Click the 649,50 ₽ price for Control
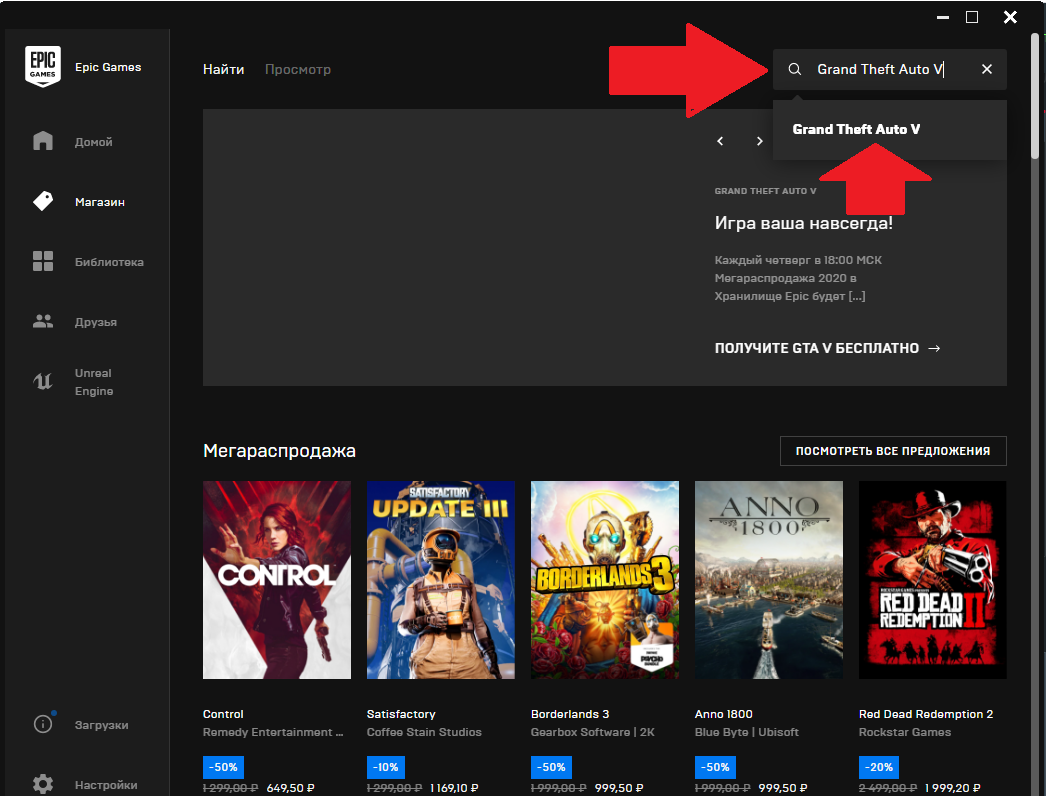This screenshot has width=1046, height=796. (291, 788)
